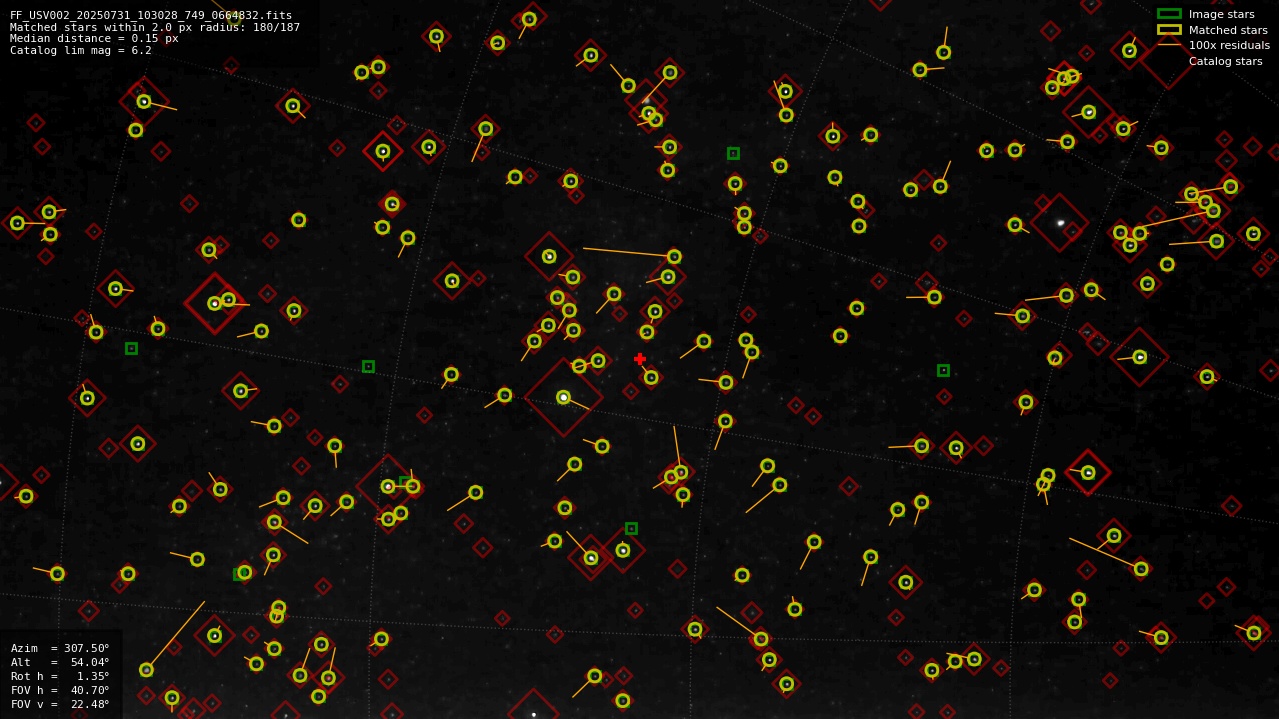
Task: Click the 'Catalog lim mag = 6.2' line
Action: pos(81,50)
